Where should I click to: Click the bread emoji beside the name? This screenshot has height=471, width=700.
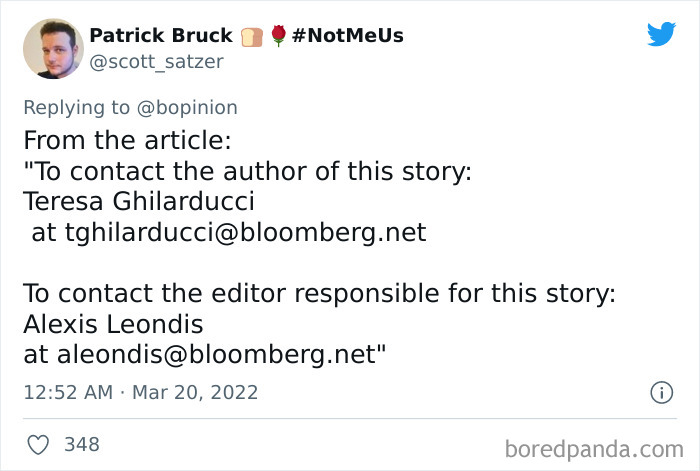pyautogui.click(x=251, y=36)
